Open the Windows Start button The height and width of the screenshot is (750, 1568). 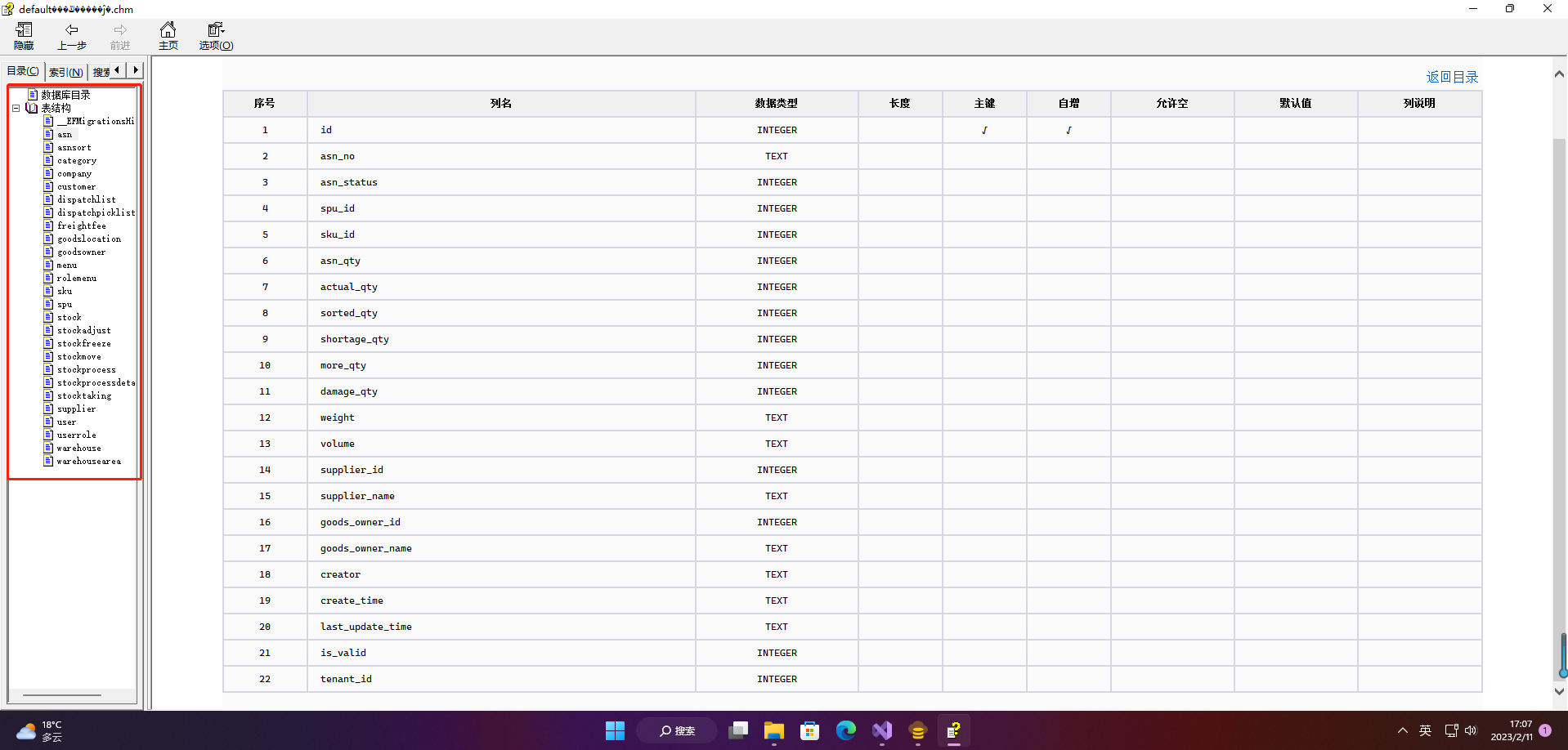coord(615,730)
